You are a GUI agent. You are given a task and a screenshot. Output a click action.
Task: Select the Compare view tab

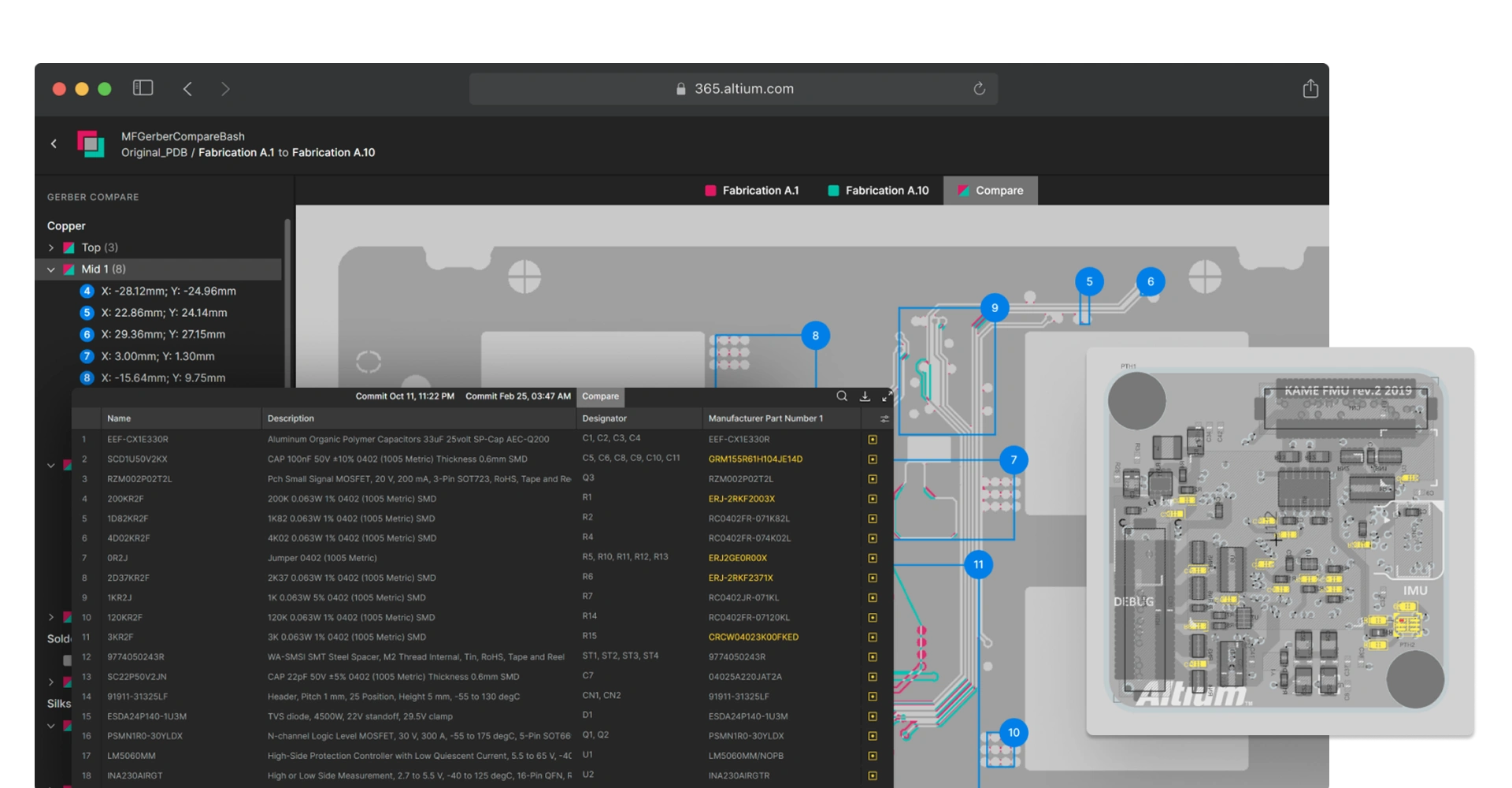(991, 191)
